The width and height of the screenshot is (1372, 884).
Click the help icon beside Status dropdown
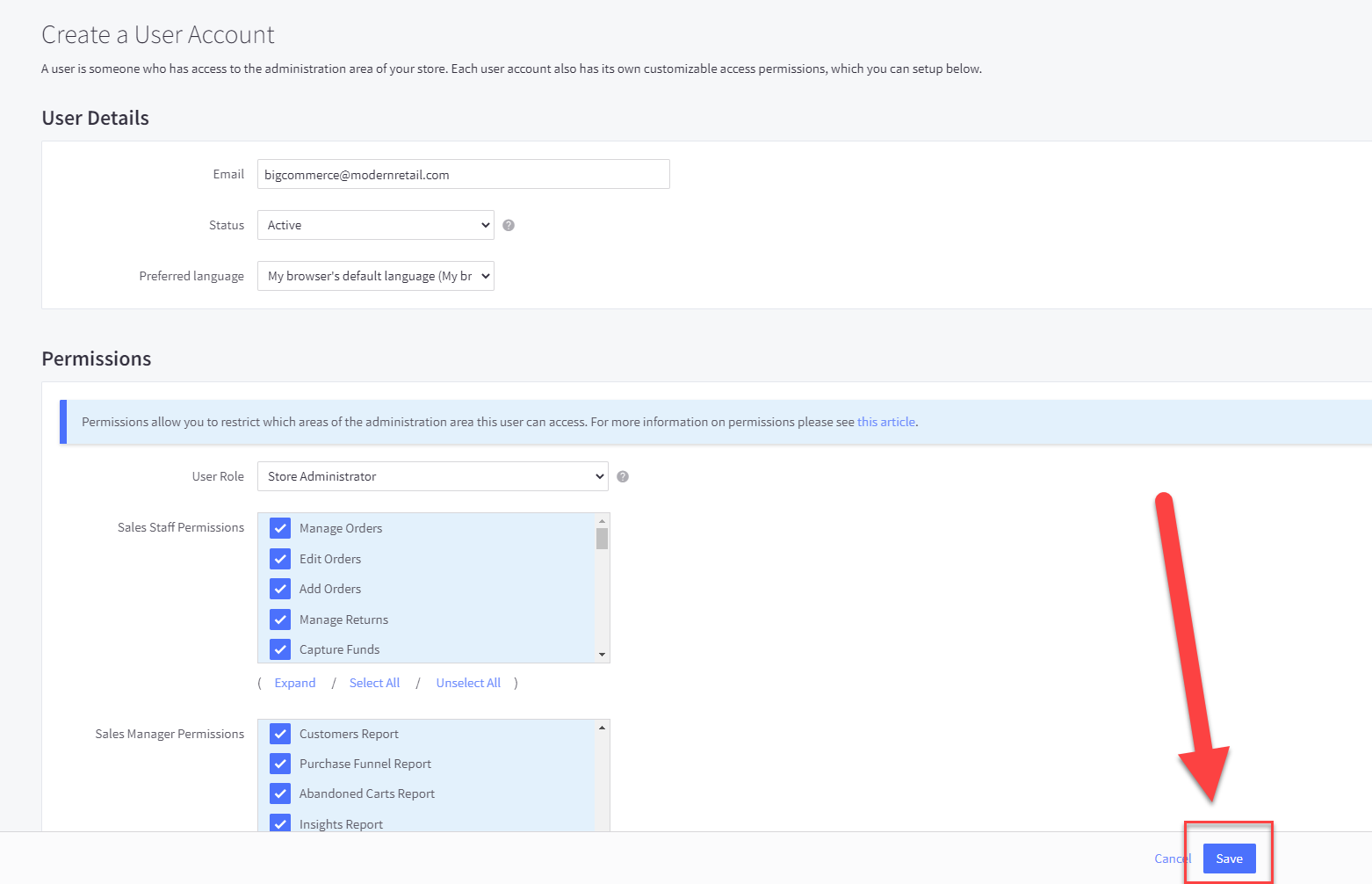tap(509, 226)
